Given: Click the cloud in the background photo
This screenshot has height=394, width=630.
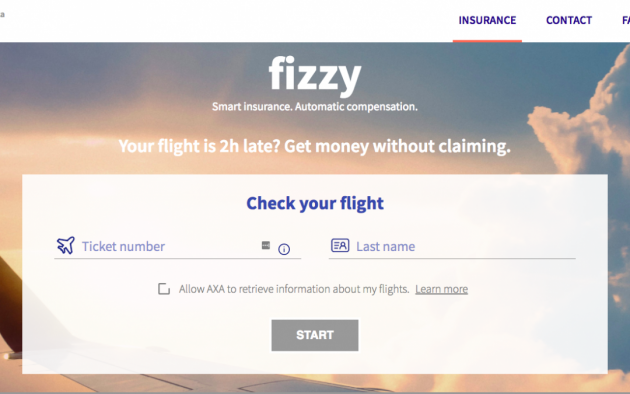Looking at the screenshot, I should [583, 120].
